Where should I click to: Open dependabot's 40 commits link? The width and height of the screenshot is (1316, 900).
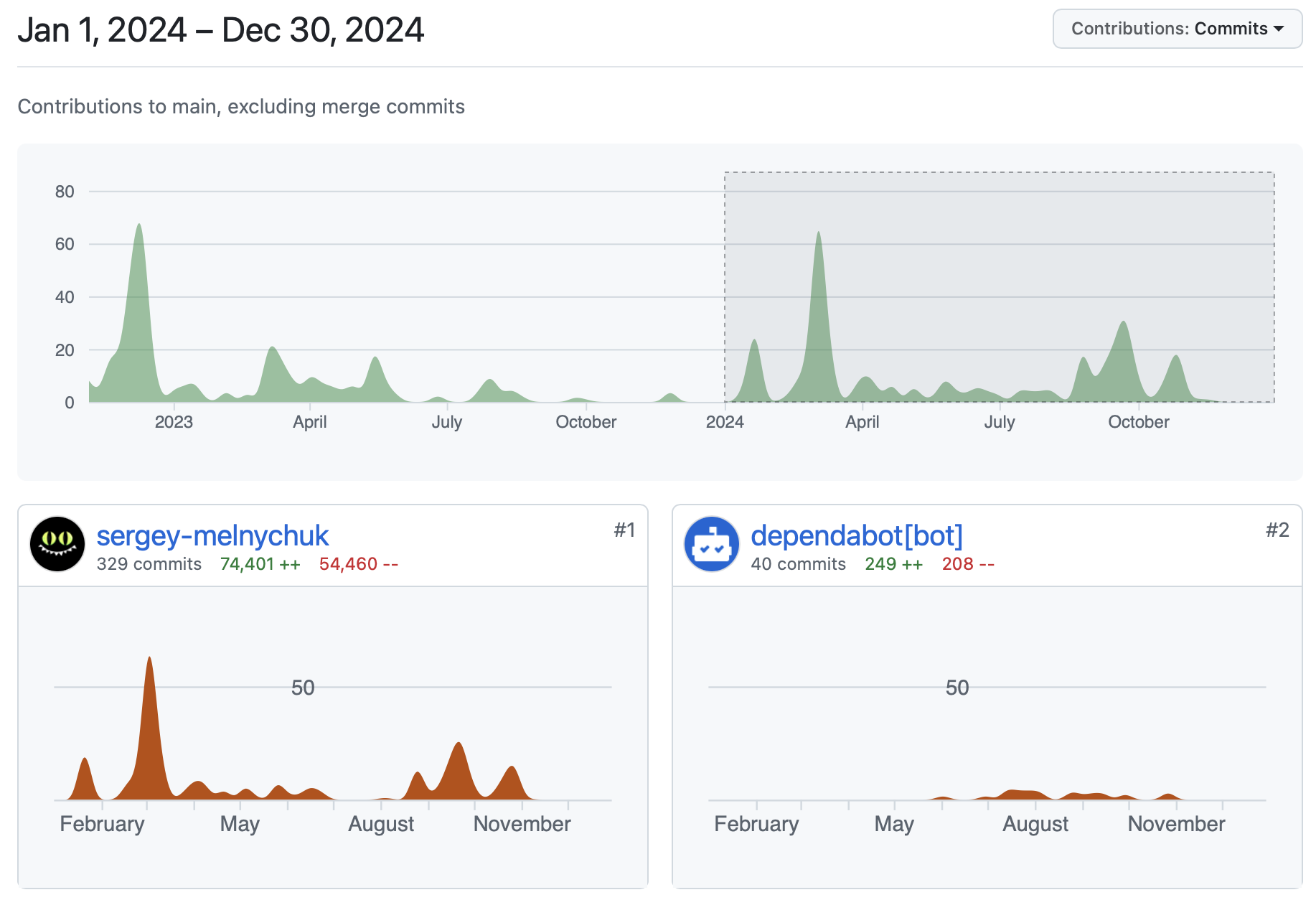click(798, 564)
